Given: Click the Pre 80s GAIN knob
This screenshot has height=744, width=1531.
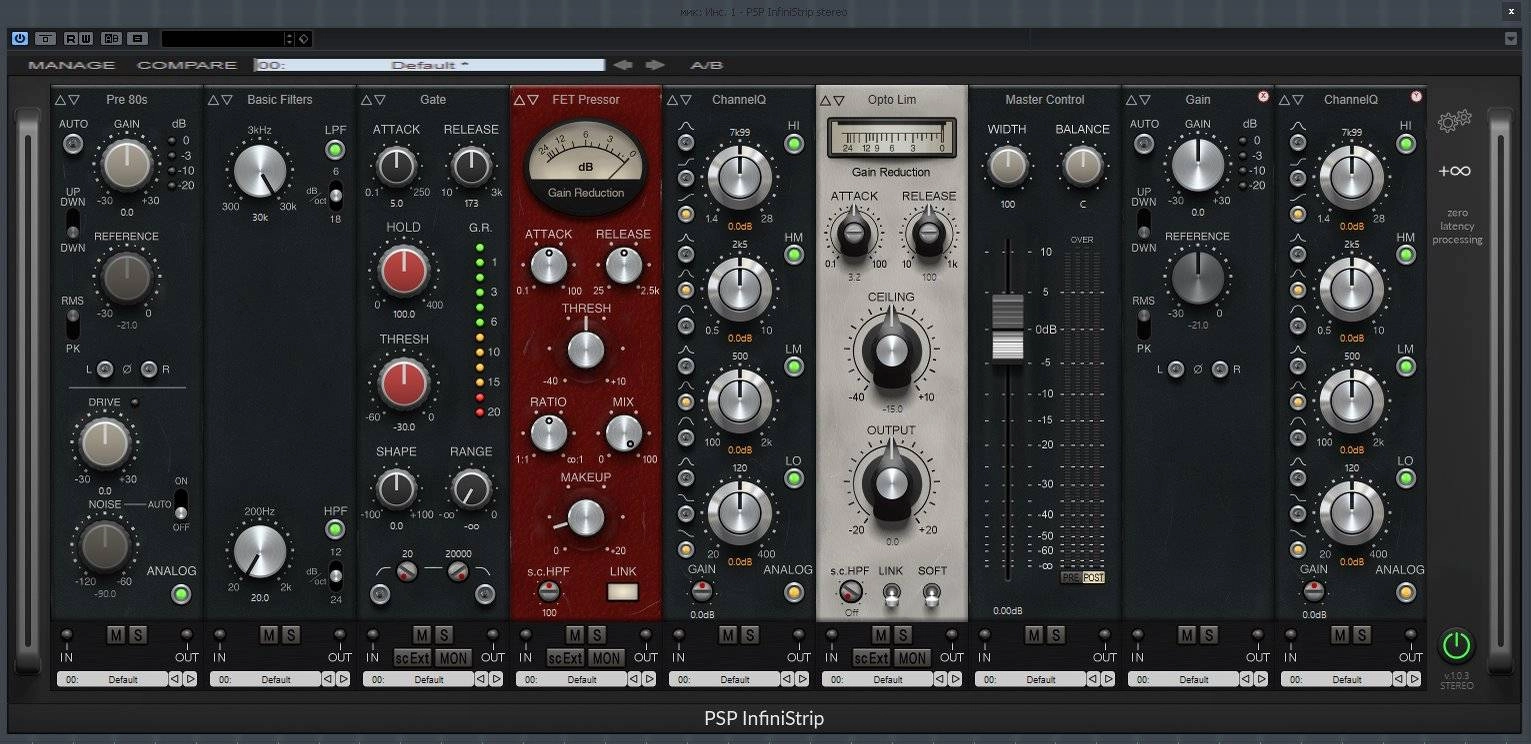Looking at the screenshot, I should 128,164.
